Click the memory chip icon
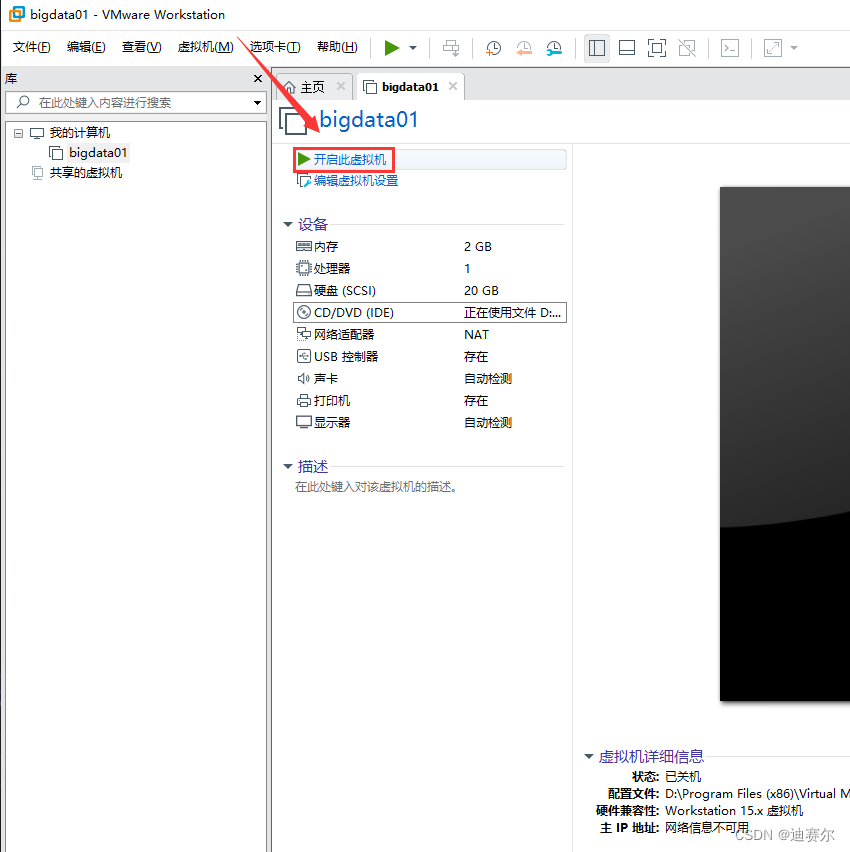Screen dimensions: 850x852 point(303,247)
